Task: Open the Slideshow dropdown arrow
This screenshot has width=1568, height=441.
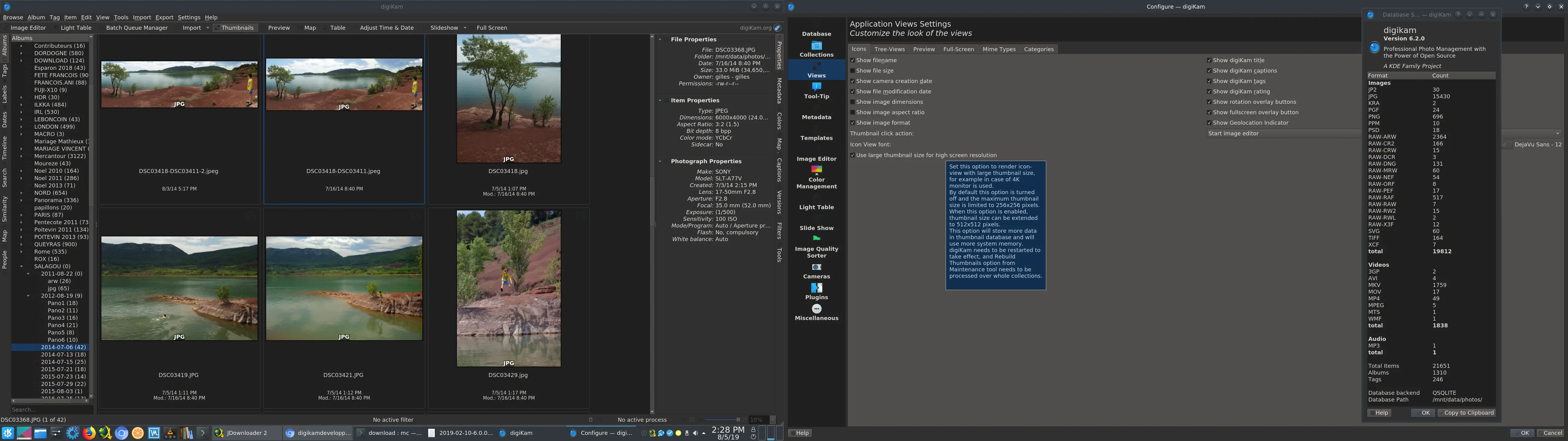Action: coord(466,28)
